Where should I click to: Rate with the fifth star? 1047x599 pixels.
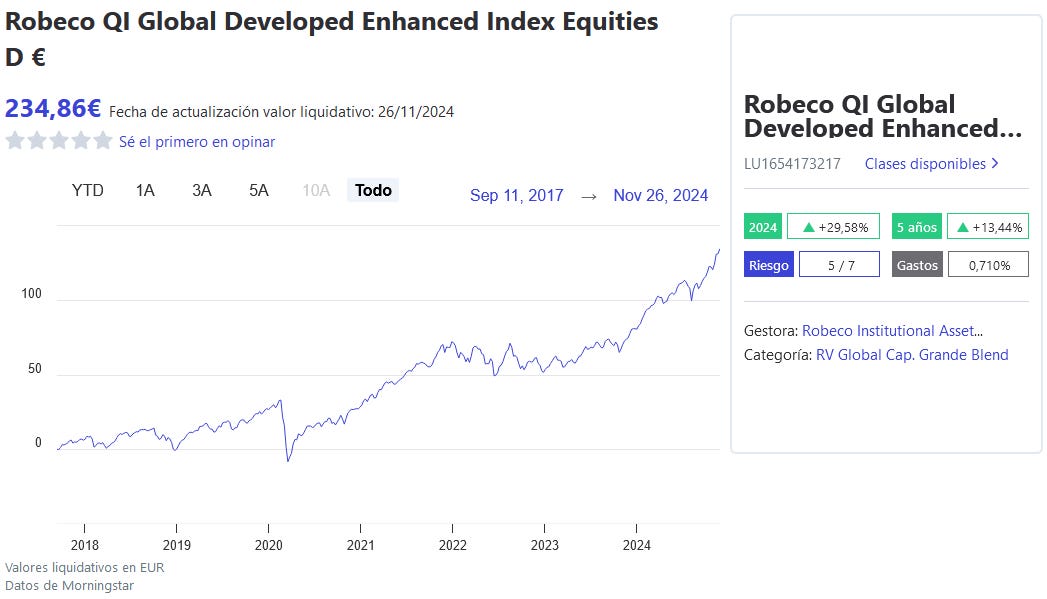pyautogui.click(x=103, y=140)
